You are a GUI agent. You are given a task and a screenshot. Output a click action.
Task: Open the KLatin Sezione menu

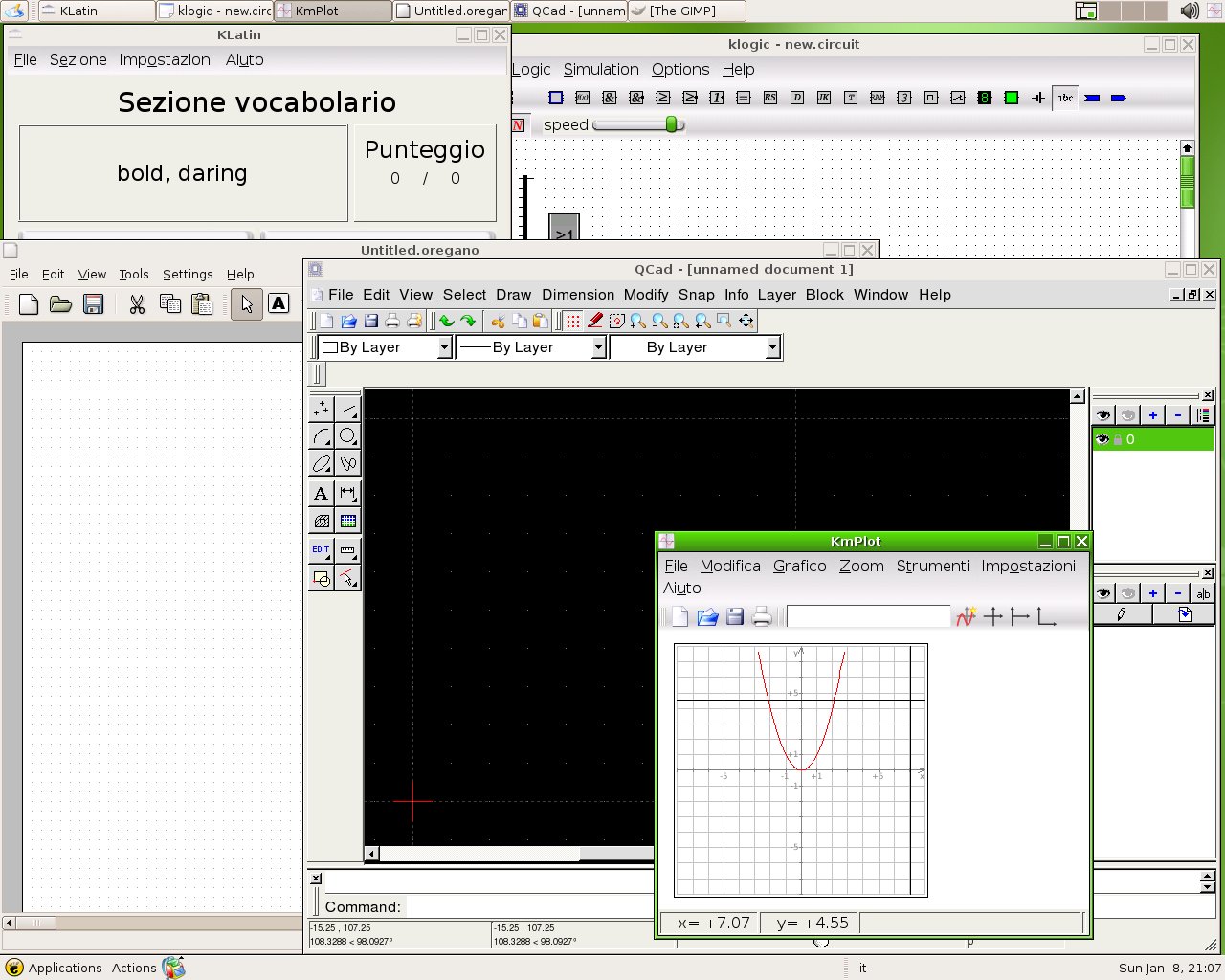[x=78, y=59]
